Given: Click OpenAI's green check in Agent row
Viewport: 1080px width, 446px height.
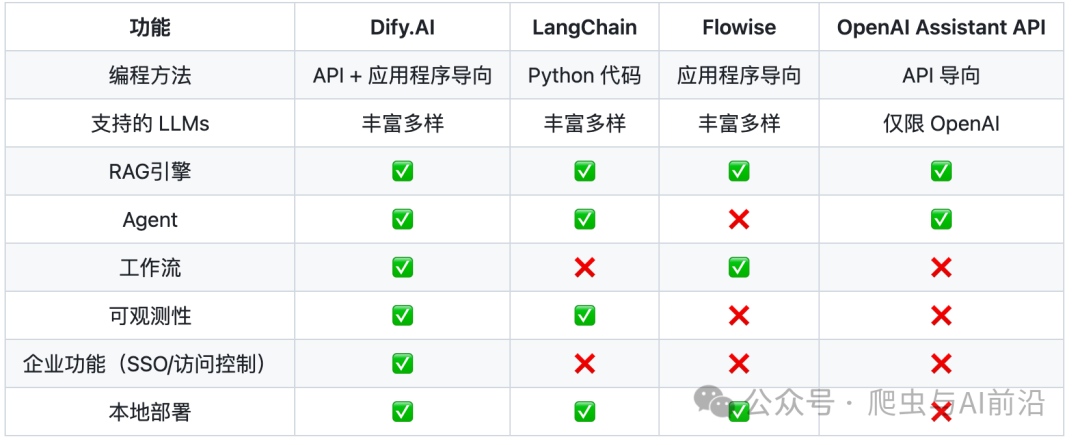Looking at the screenshot, I should [x=941, y=220].
